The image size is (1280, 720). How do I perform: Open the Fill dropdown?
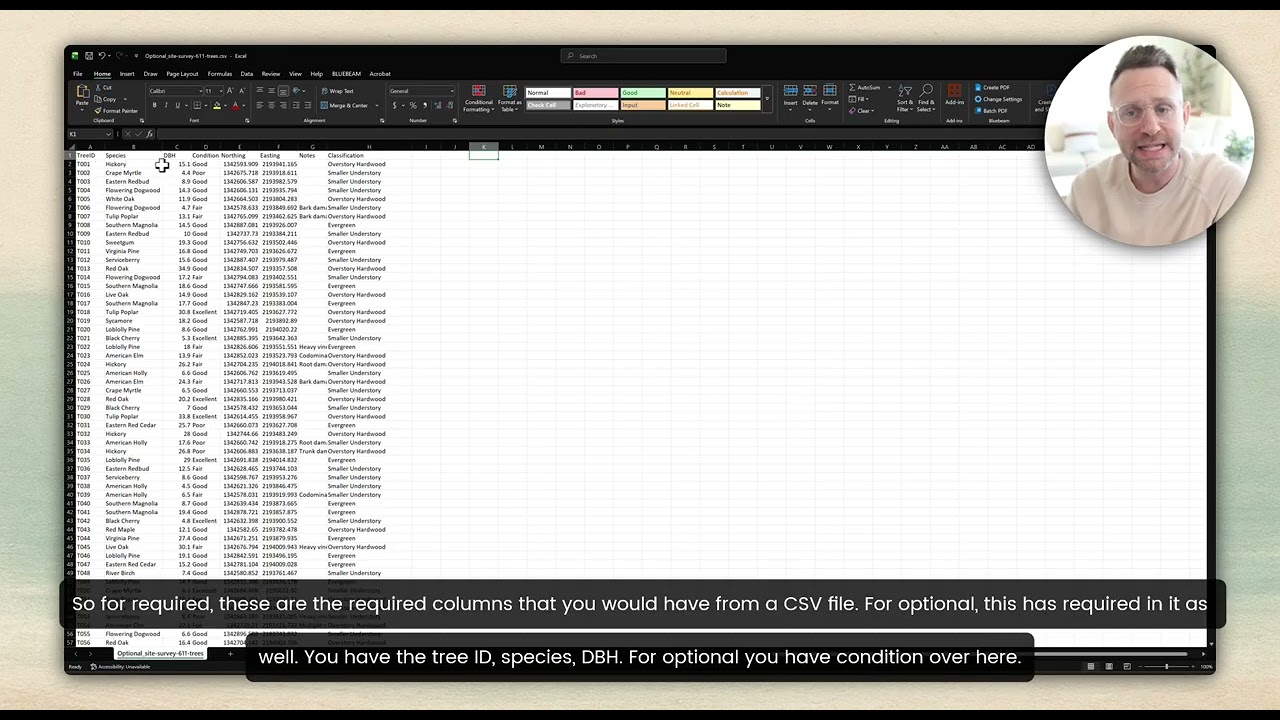[x=858, y=99]
